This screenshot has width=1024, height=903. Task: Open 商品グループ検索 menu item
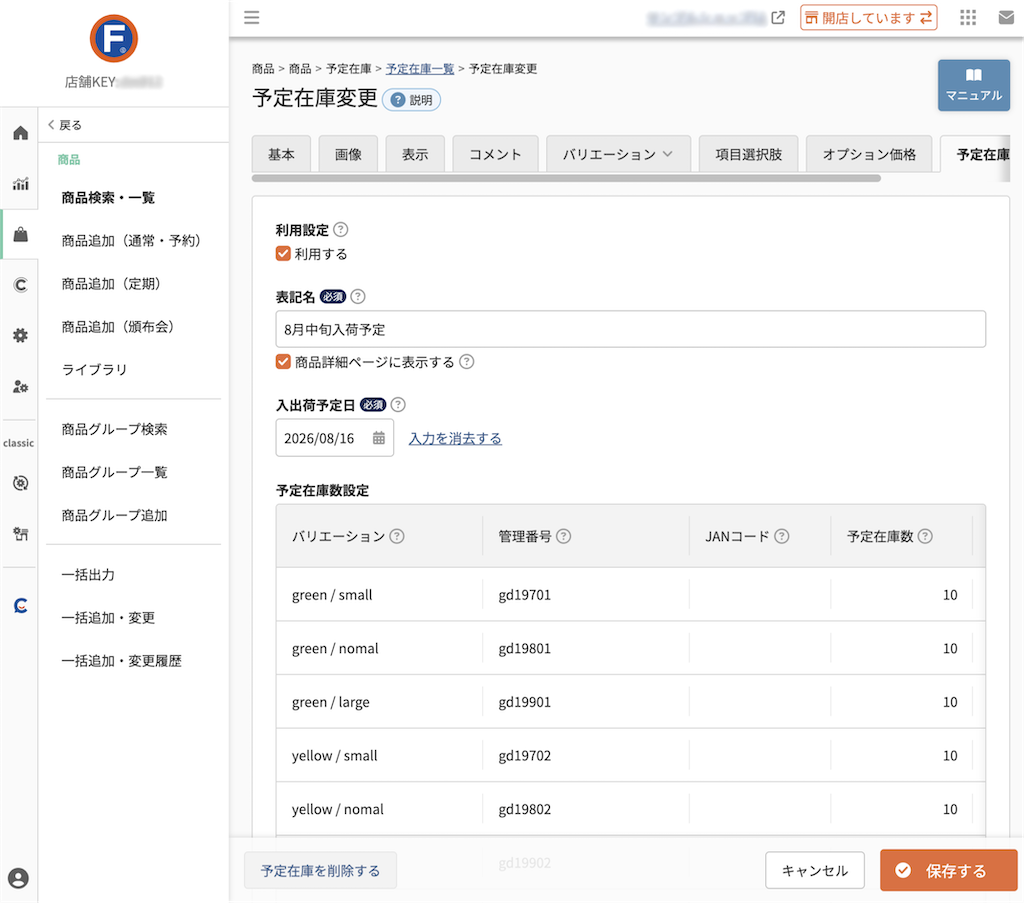tap(114, 429)
